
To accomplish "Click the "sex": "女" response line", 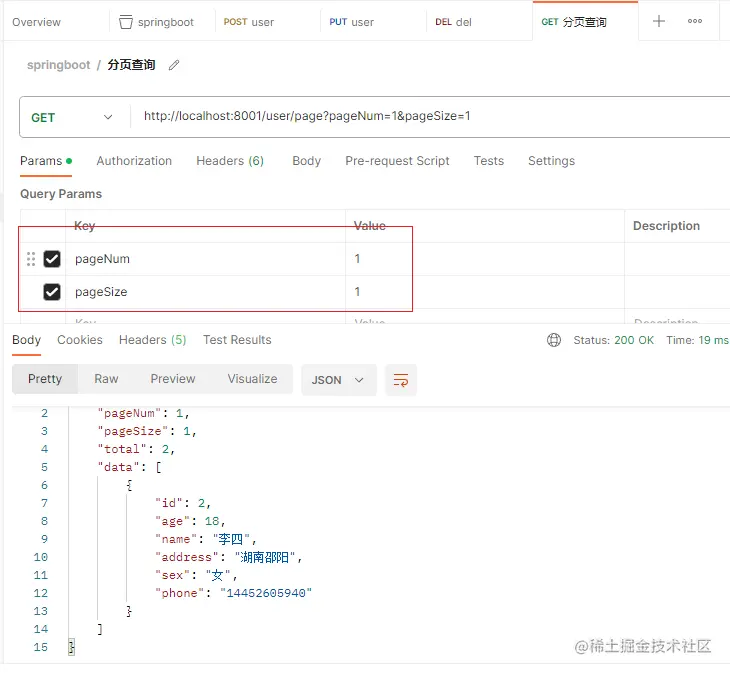I will [196, 576].
